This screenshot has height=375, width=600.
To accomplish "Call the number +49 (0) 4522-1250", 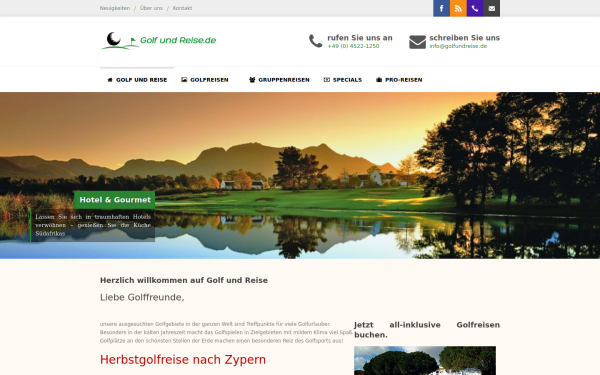I will (353, 46).
